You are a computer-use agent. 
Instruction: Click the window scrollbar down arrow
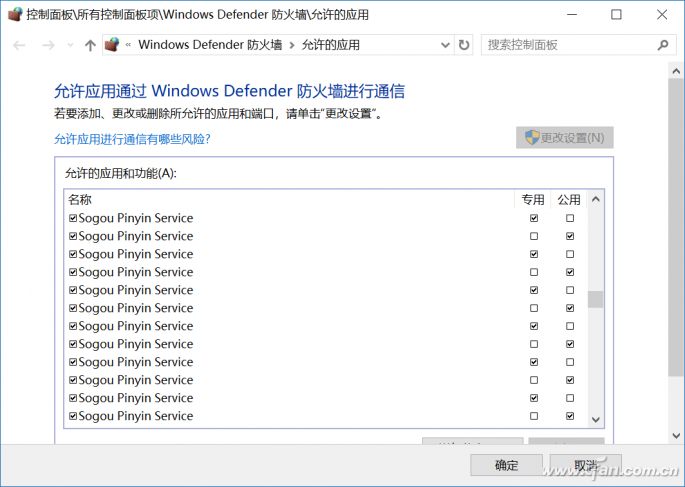(x=676, y=435)
